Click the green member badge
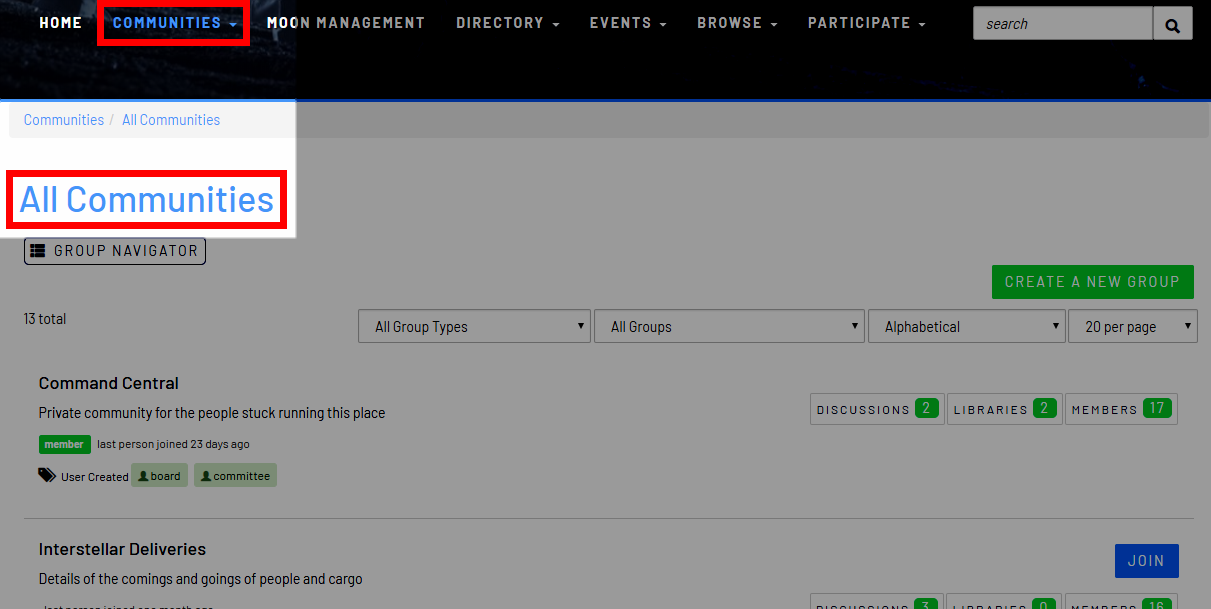The width and height of the screenshot is (1211, 609). click(65, 444)
